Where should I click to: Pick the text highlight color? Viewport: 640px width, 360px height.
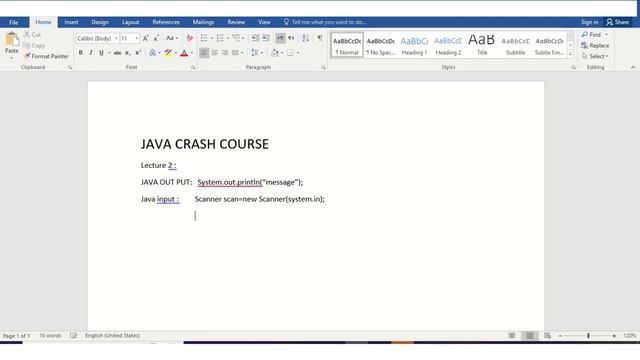click(x=168, y=53)
